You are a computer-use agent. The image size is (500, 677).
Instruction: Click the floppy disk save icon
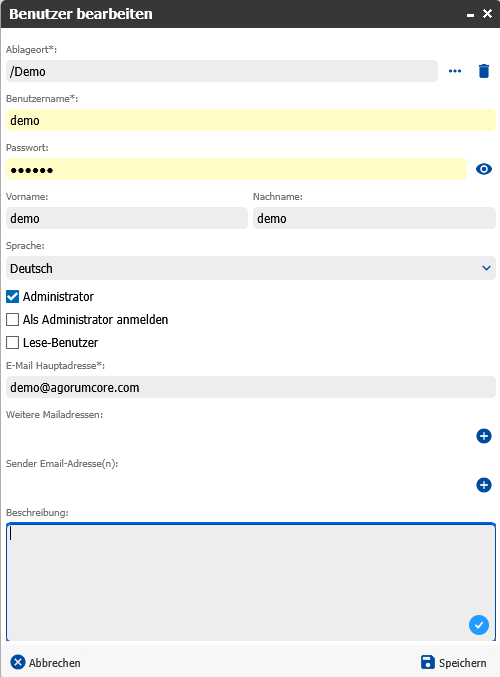[427, 662]
